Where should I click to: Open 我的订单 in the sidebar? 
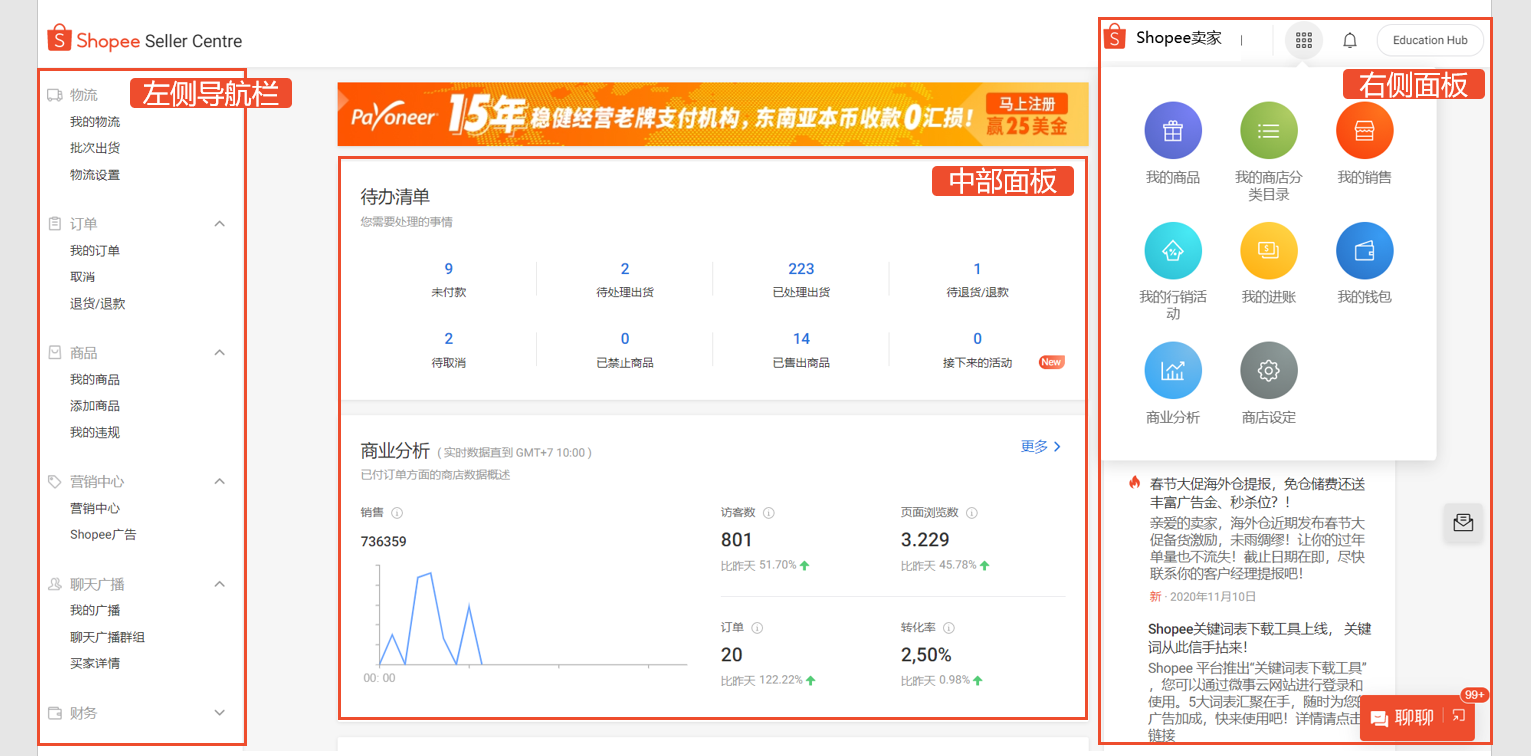click(95, 251)
